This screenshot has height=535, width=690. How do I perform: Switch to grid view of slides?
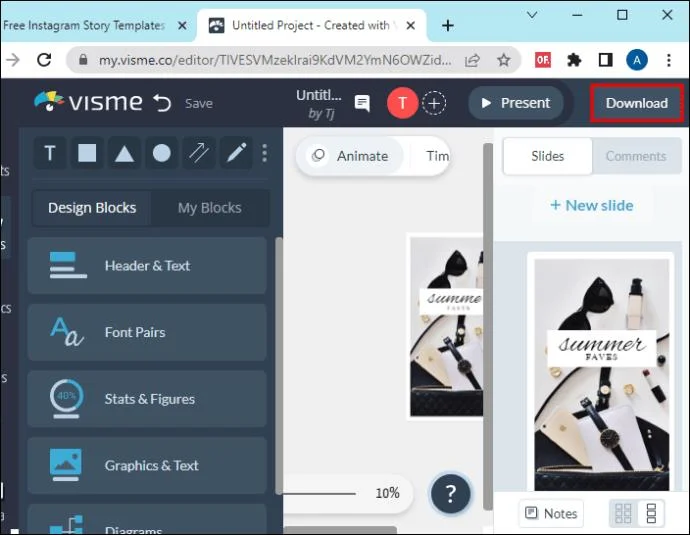click(623, 513)
